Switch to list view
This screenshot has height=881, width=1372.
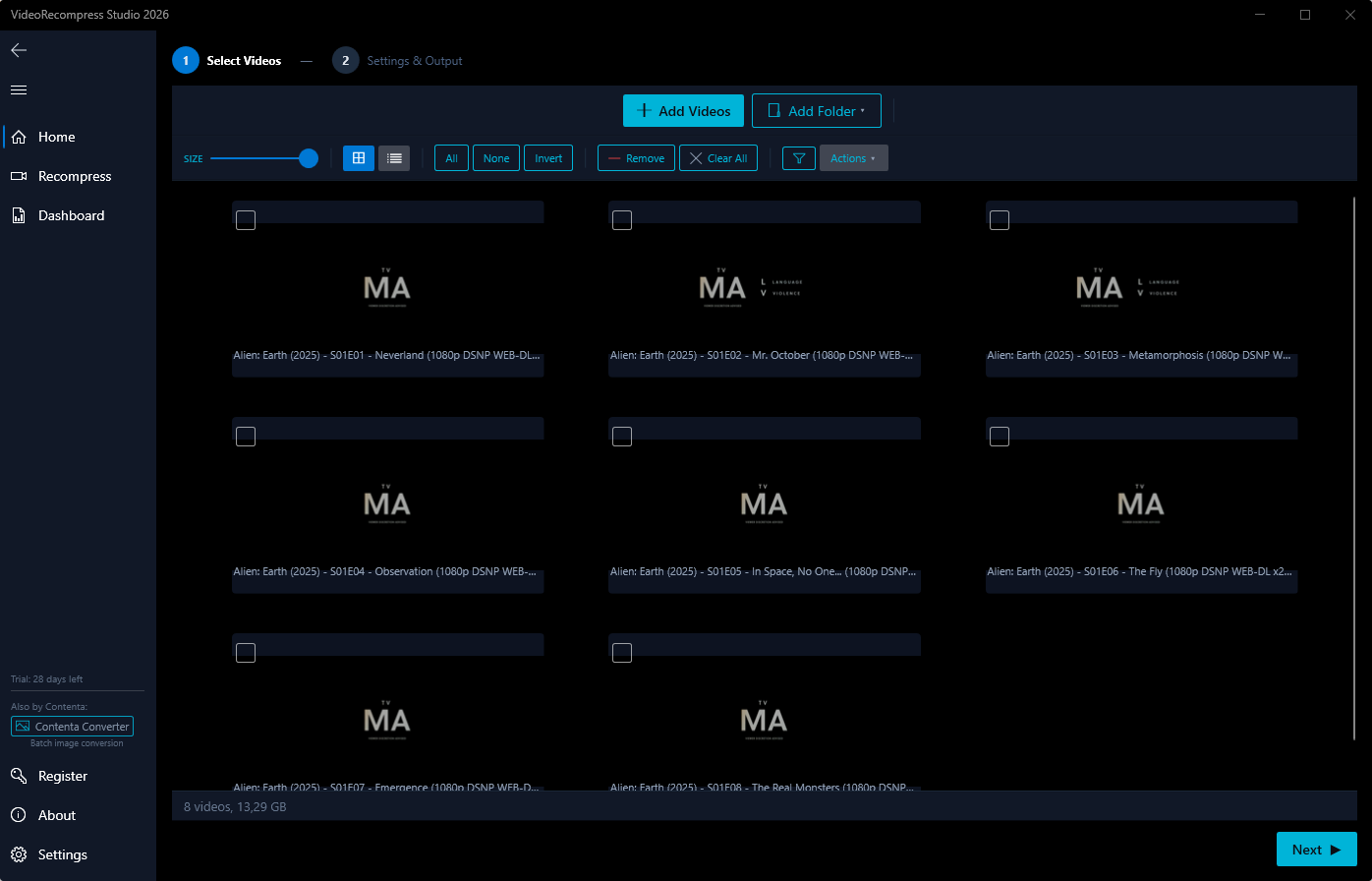(394, 158)
